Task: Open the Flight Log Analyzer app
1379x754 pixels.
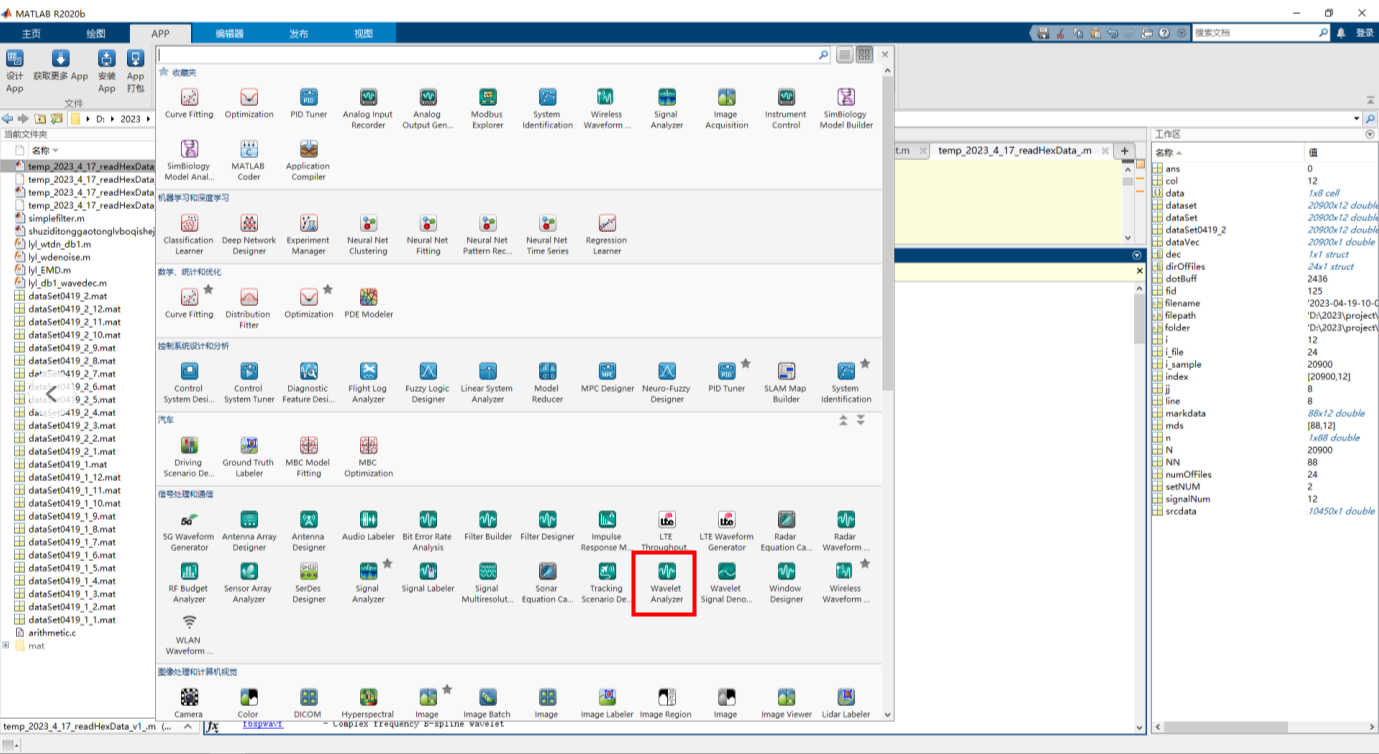Action: [368, 382]
